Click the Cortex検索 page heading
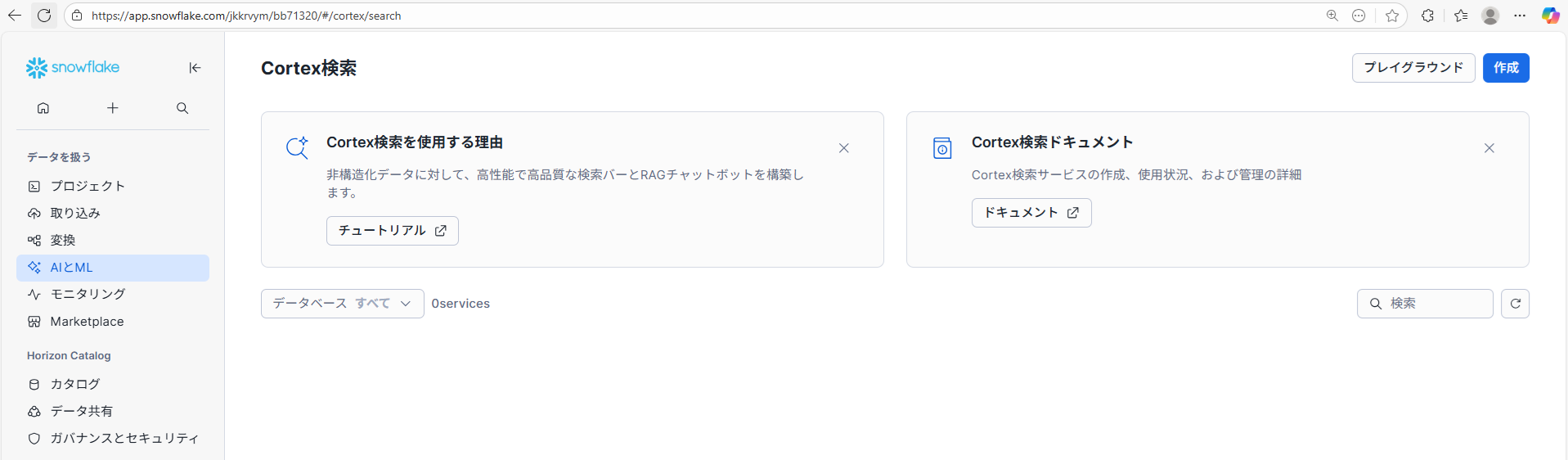This screenshot has height=460, width=1568. 308,68
